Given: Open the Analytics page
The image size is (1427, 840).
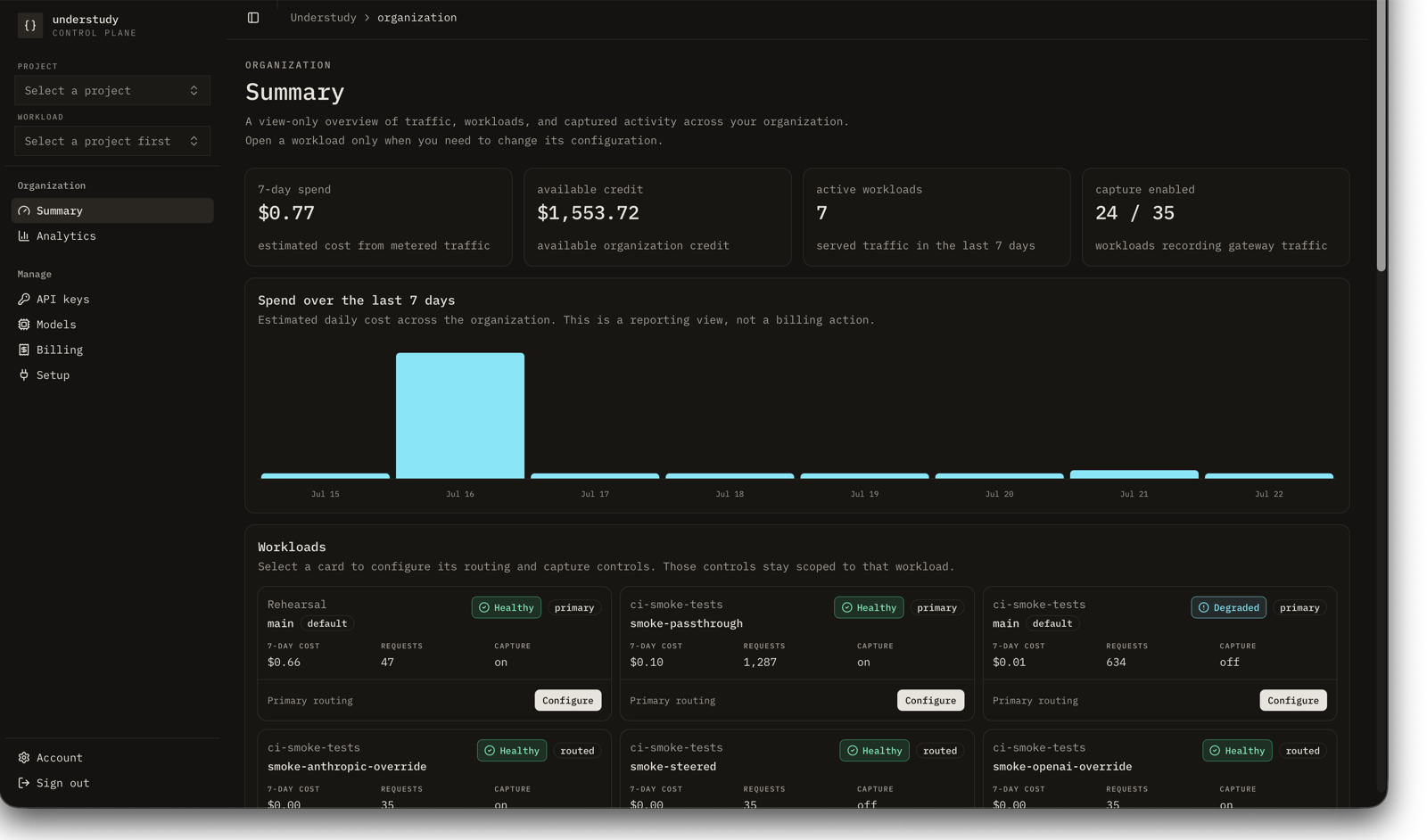Looking at the screenshot, I should (x=112, y=236).
